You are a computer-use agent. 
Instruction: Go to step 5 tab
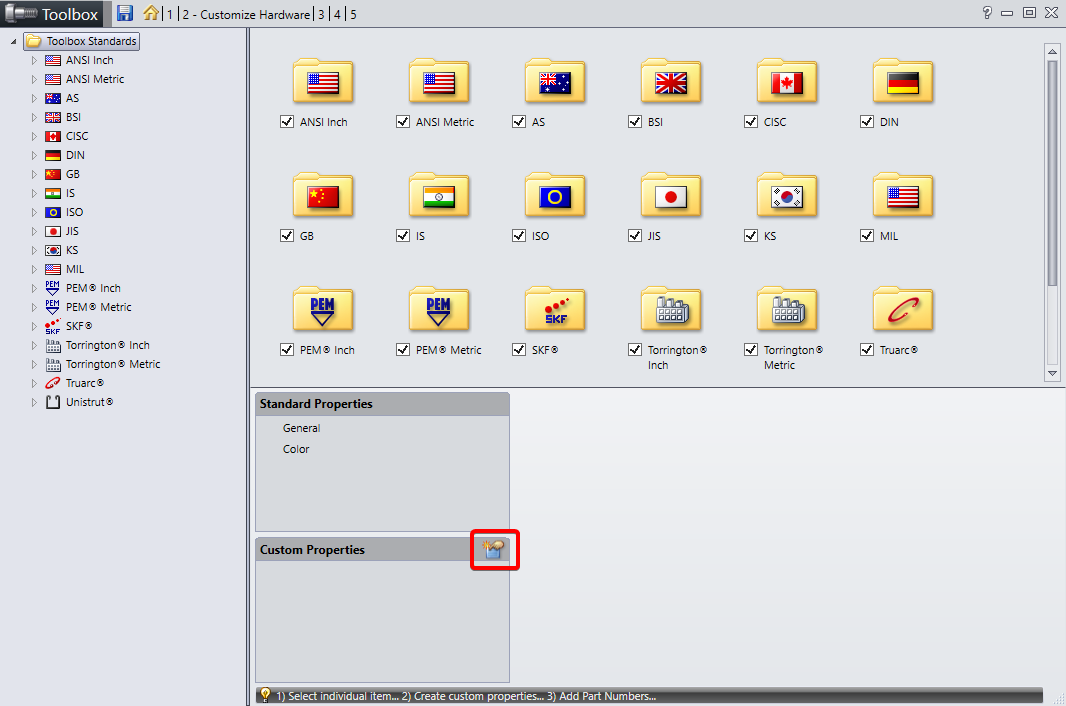354,14
